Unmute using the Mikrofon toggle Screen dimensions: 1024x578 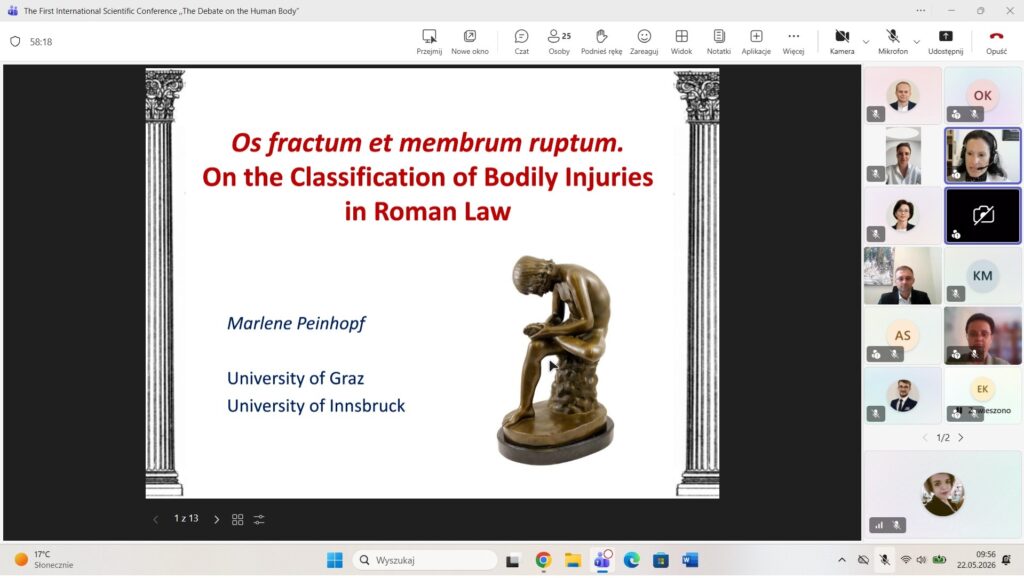tap(892, 42)
